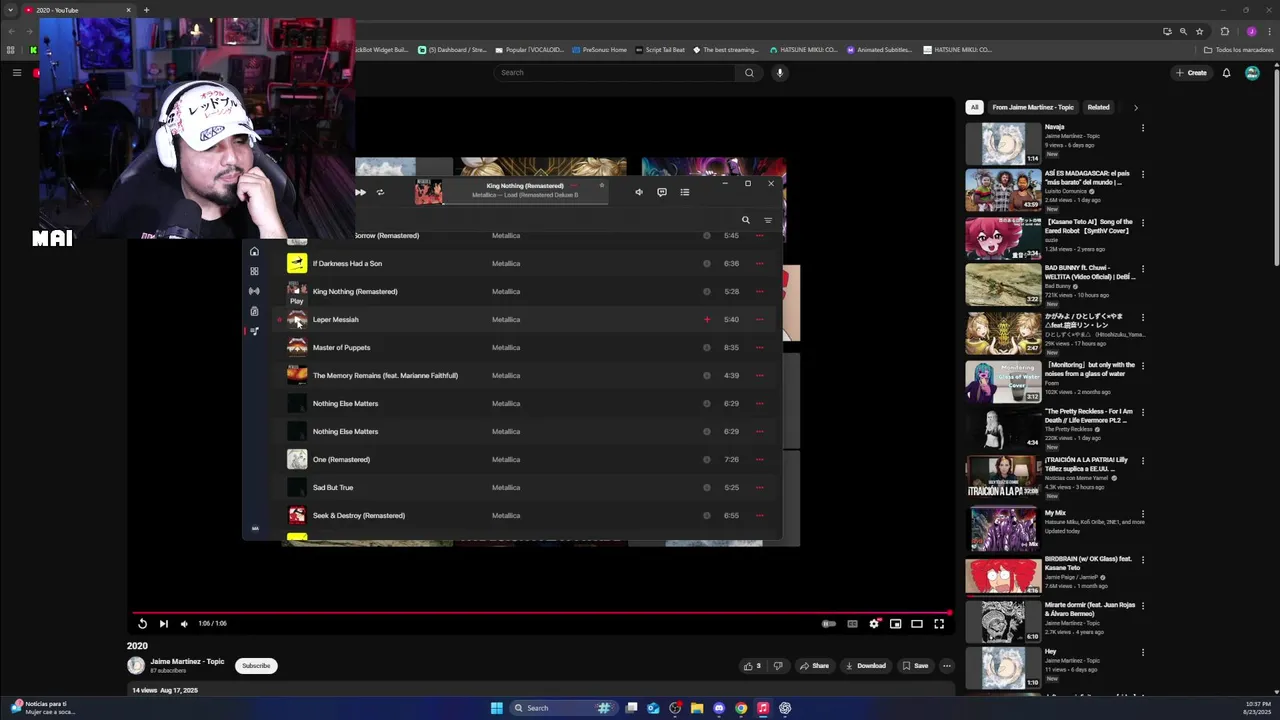Image resolution: width=1280 pixels, height=720 pixels.
Task: Open more actions menu under the video
Action: coord(946,665)
